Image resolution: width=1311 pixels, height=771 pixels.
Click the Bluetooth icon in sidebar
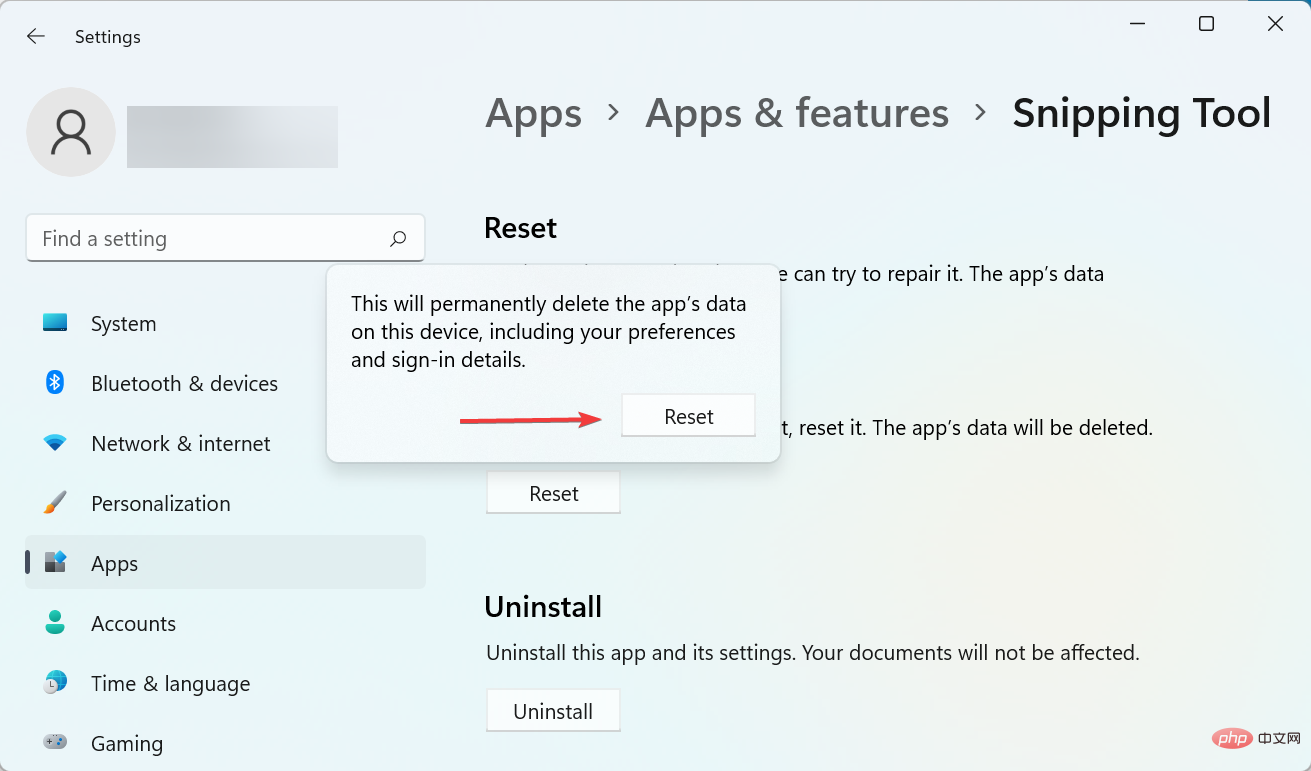[x=55, y=382]
